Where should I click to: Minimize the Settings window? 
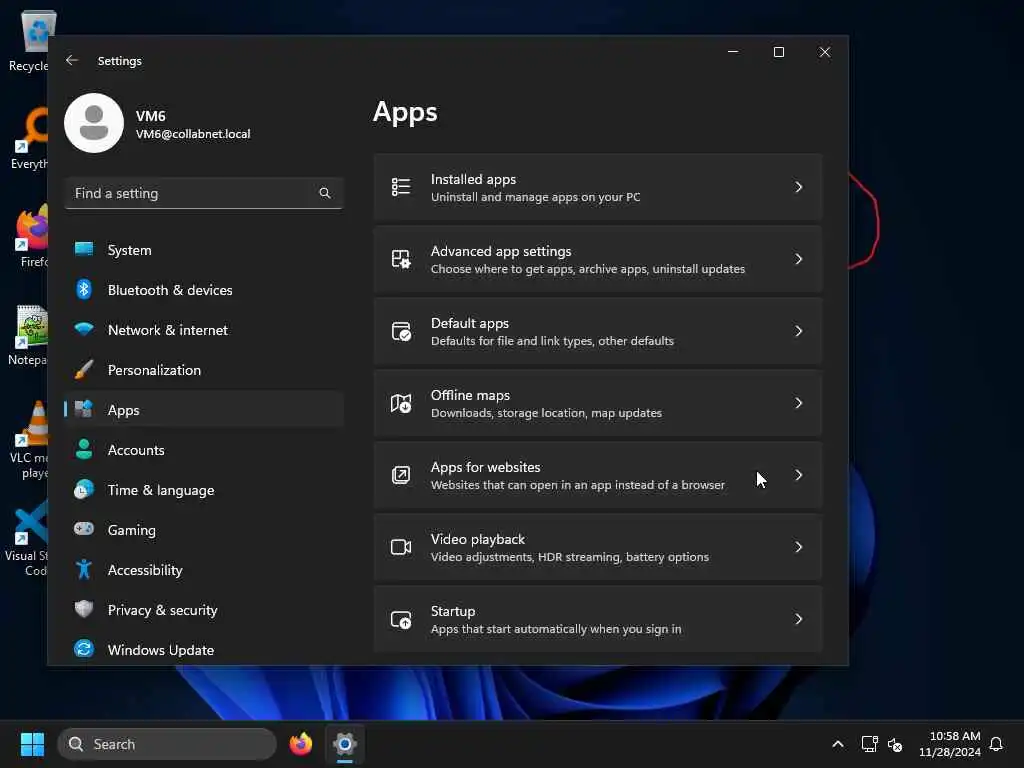pyautogui.click(x=733, y=52)
